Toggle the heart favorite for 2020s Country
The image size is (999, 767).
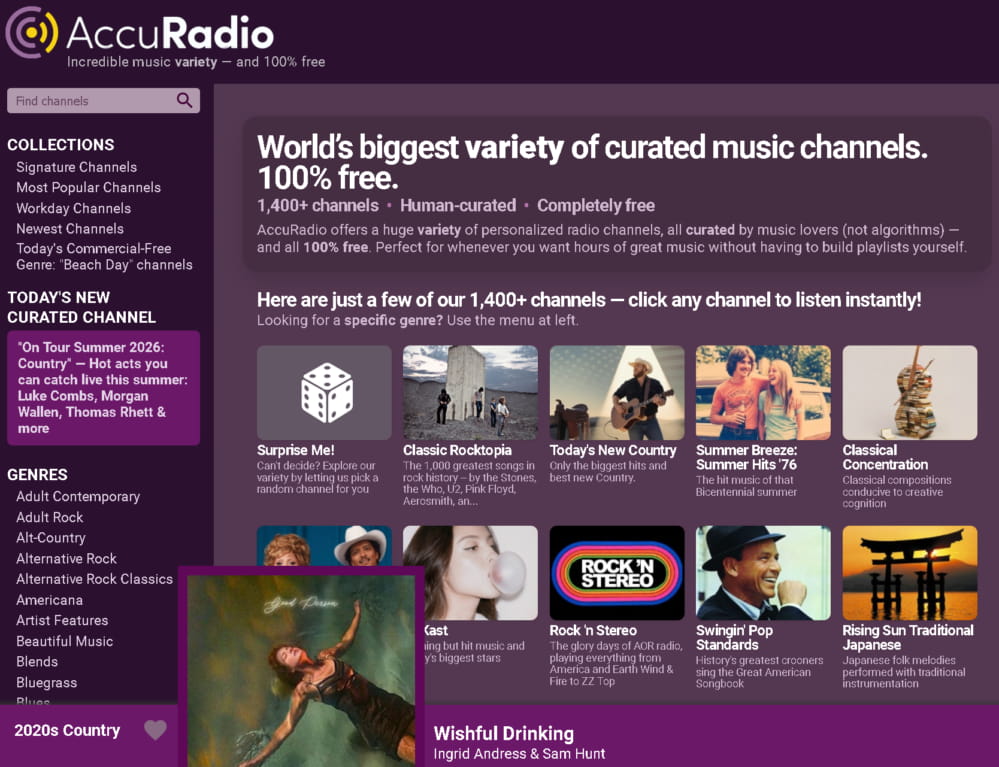[x=155, y=730]
